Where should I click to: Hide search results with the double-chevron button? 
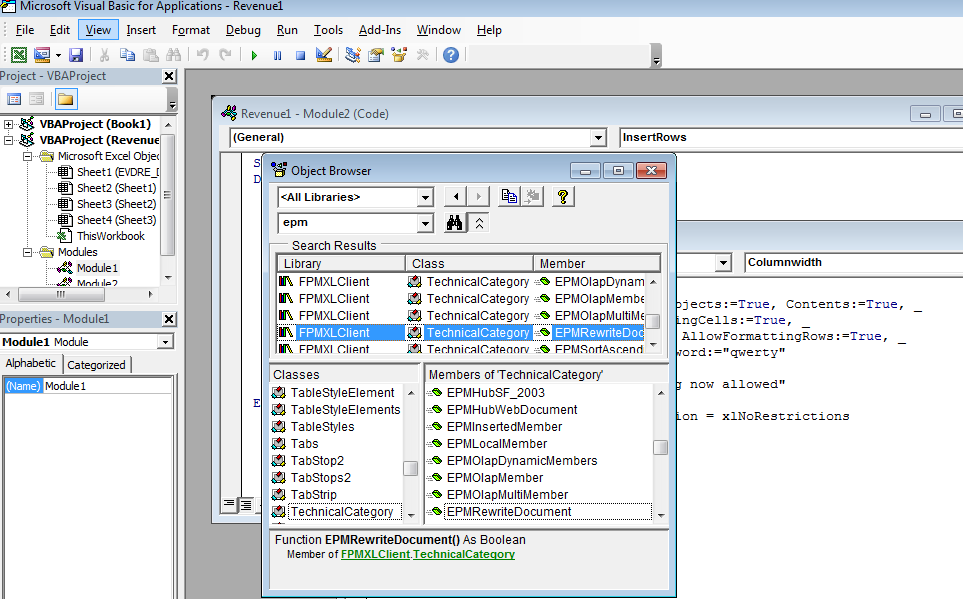[x=479, y=223]
